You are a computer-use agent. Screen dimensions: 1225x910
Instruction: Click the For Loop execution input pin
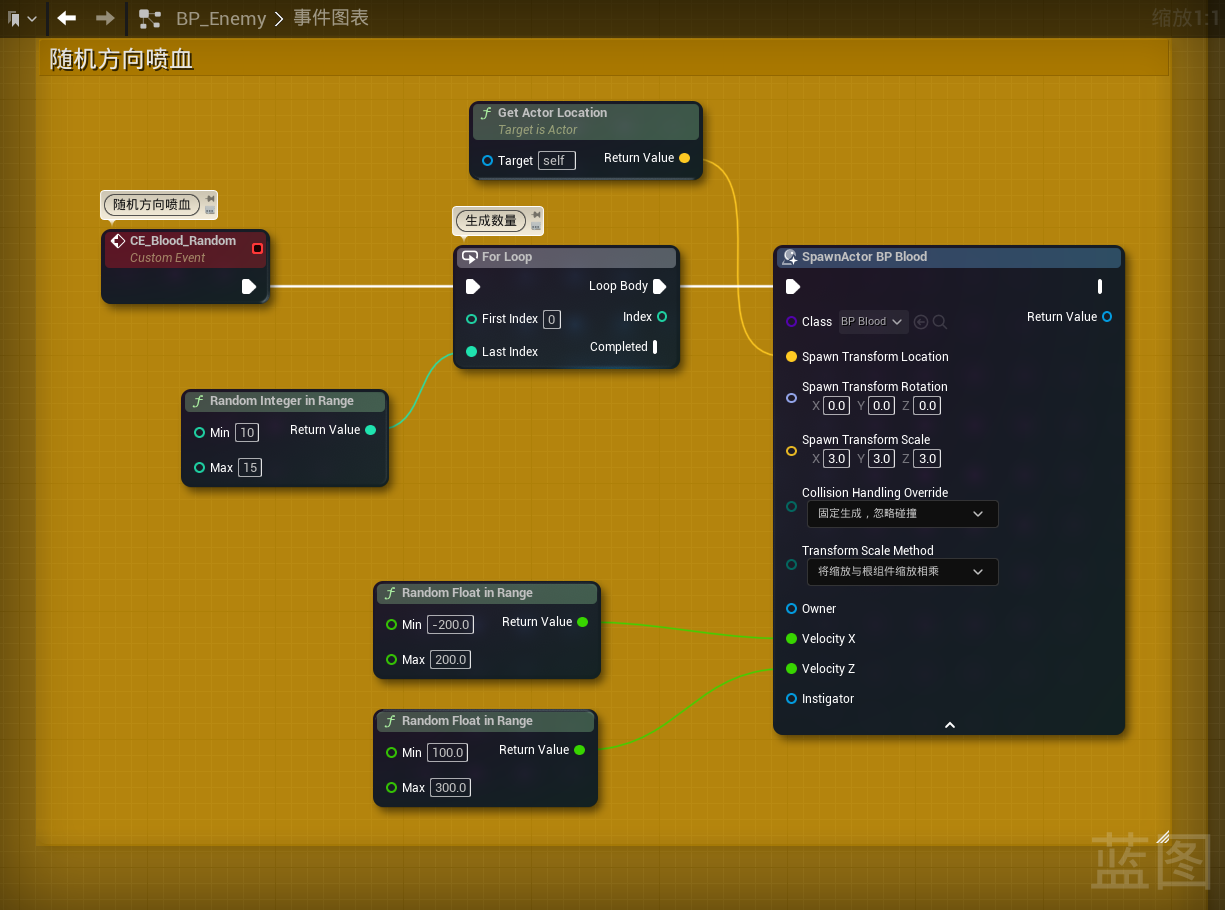(x=473, y=287)
